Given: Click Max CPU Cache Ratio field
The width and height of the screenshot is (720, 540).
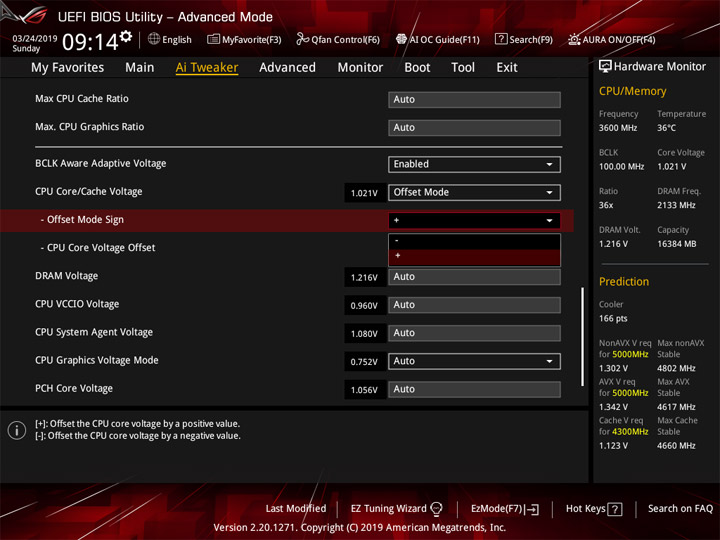Looking at the screenshot, I should 474,100.
